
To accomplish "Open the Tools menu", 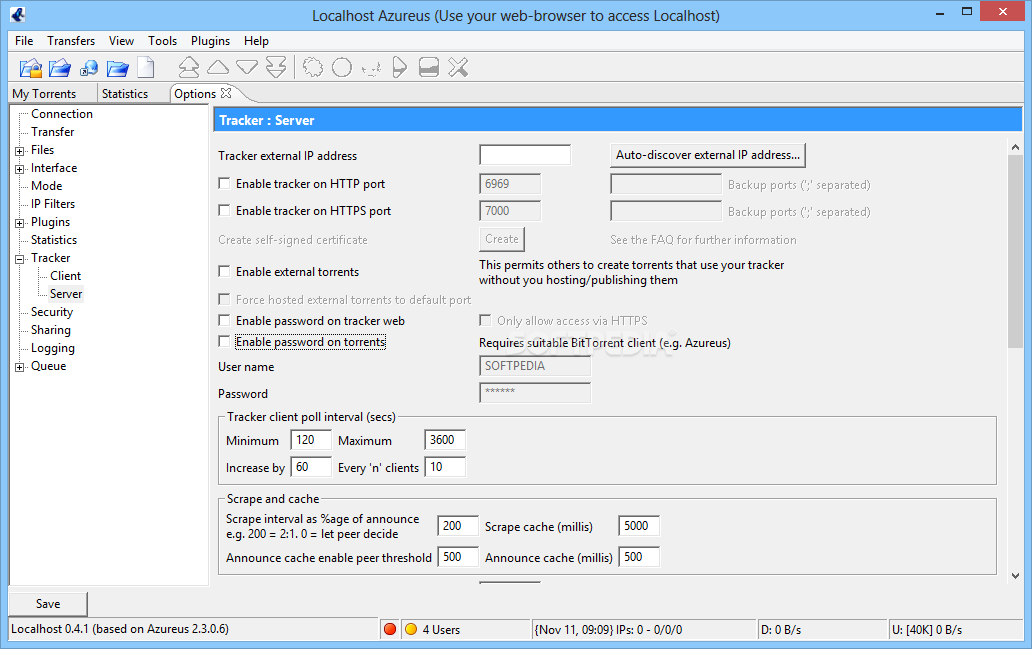I will (x=163, y=41).
